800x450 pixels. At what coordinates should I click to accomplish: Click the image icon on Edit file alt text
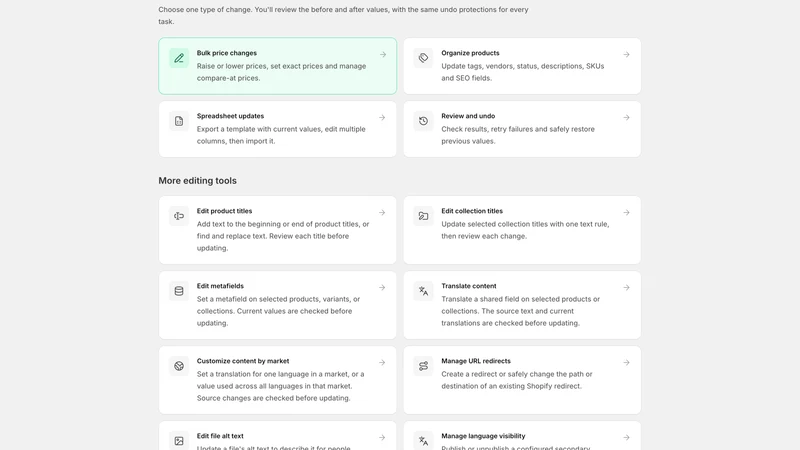(179, 441)
